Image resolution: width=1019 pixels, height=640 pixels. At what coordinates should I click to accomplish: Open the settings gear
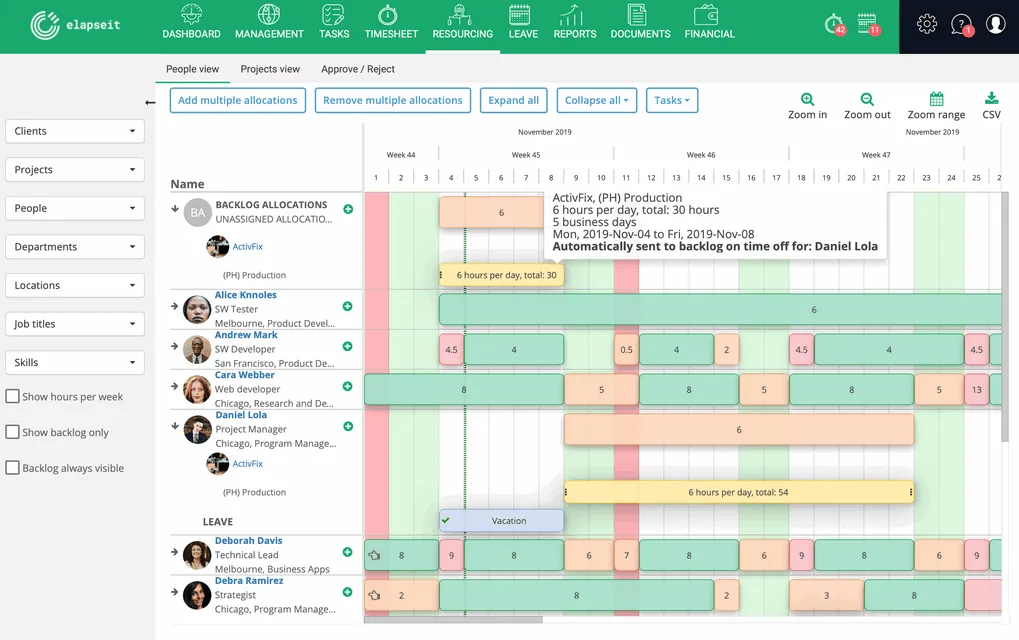tap(927, 24)
